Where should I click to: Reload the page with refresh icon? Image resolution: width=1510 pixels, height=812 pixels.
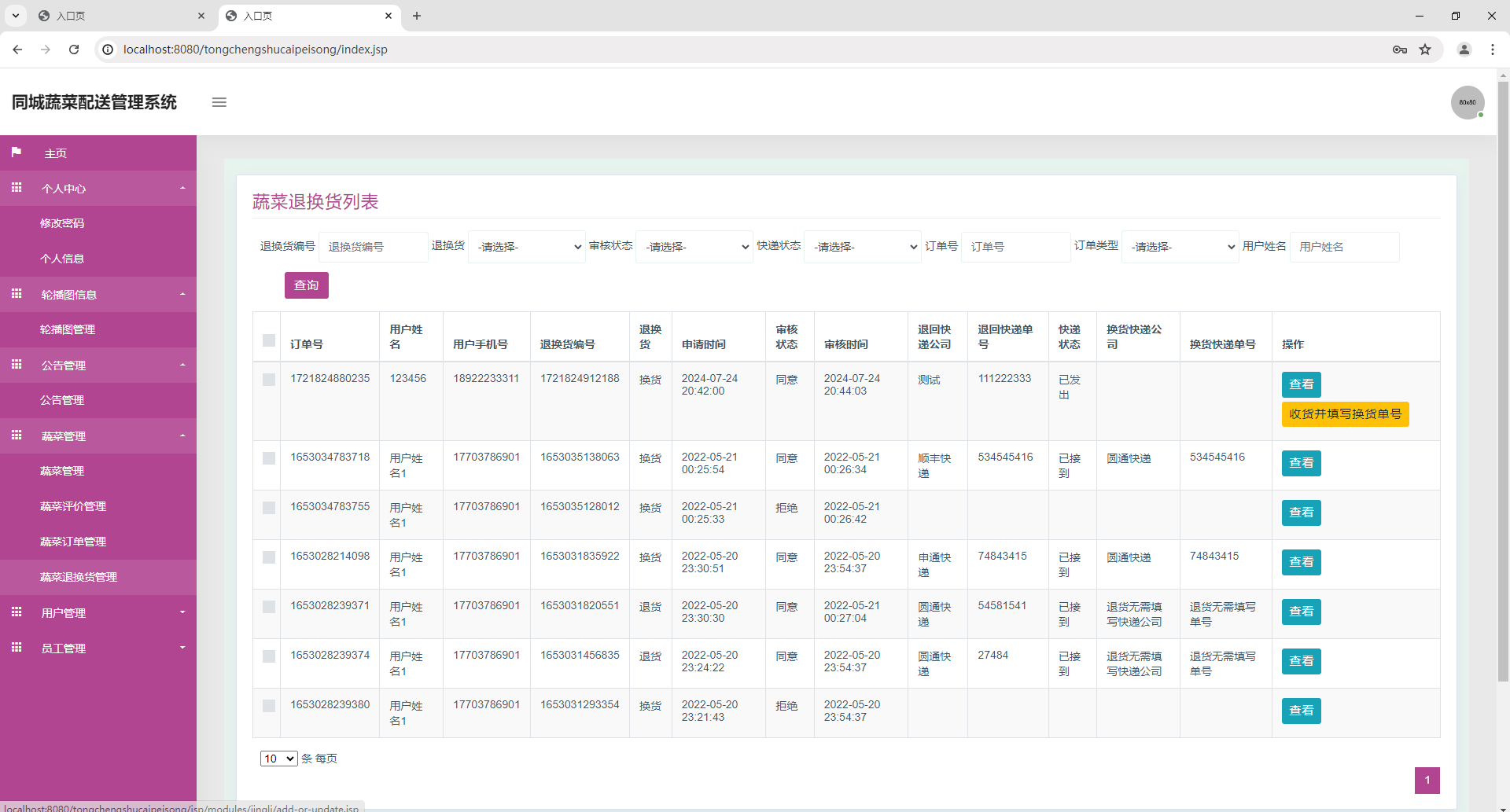point(74,50)
